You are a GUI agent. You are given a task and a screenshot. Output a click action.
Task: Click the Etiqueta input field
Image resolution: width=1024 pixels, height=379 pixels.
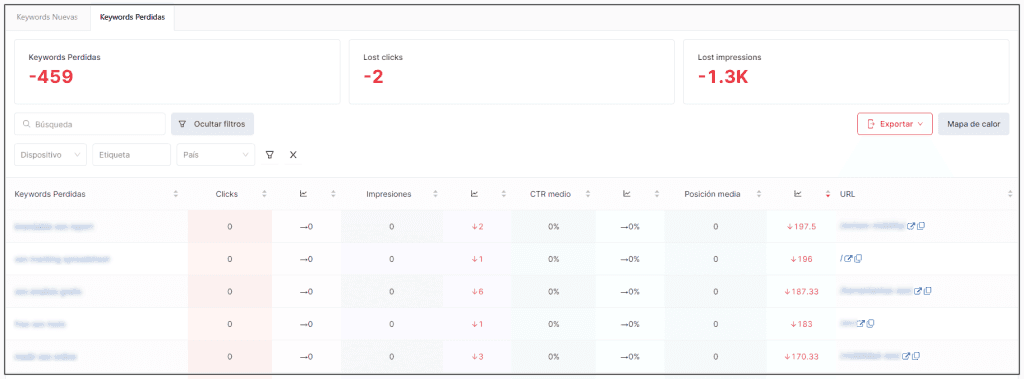tap(131, 155)
